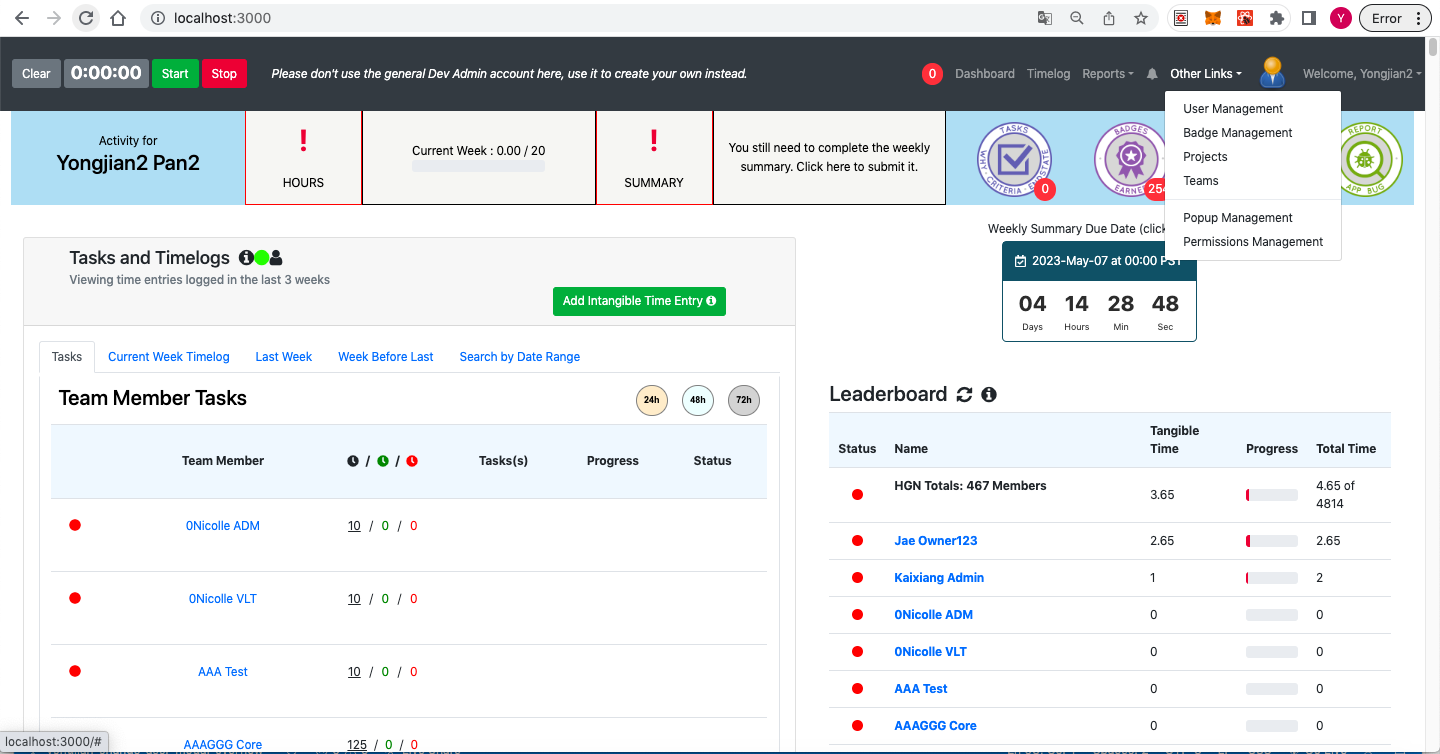Viewport: 1440px width, 754px height.
Task: Switch to the Current Week Timelog tab
Action: click(169, 357)
